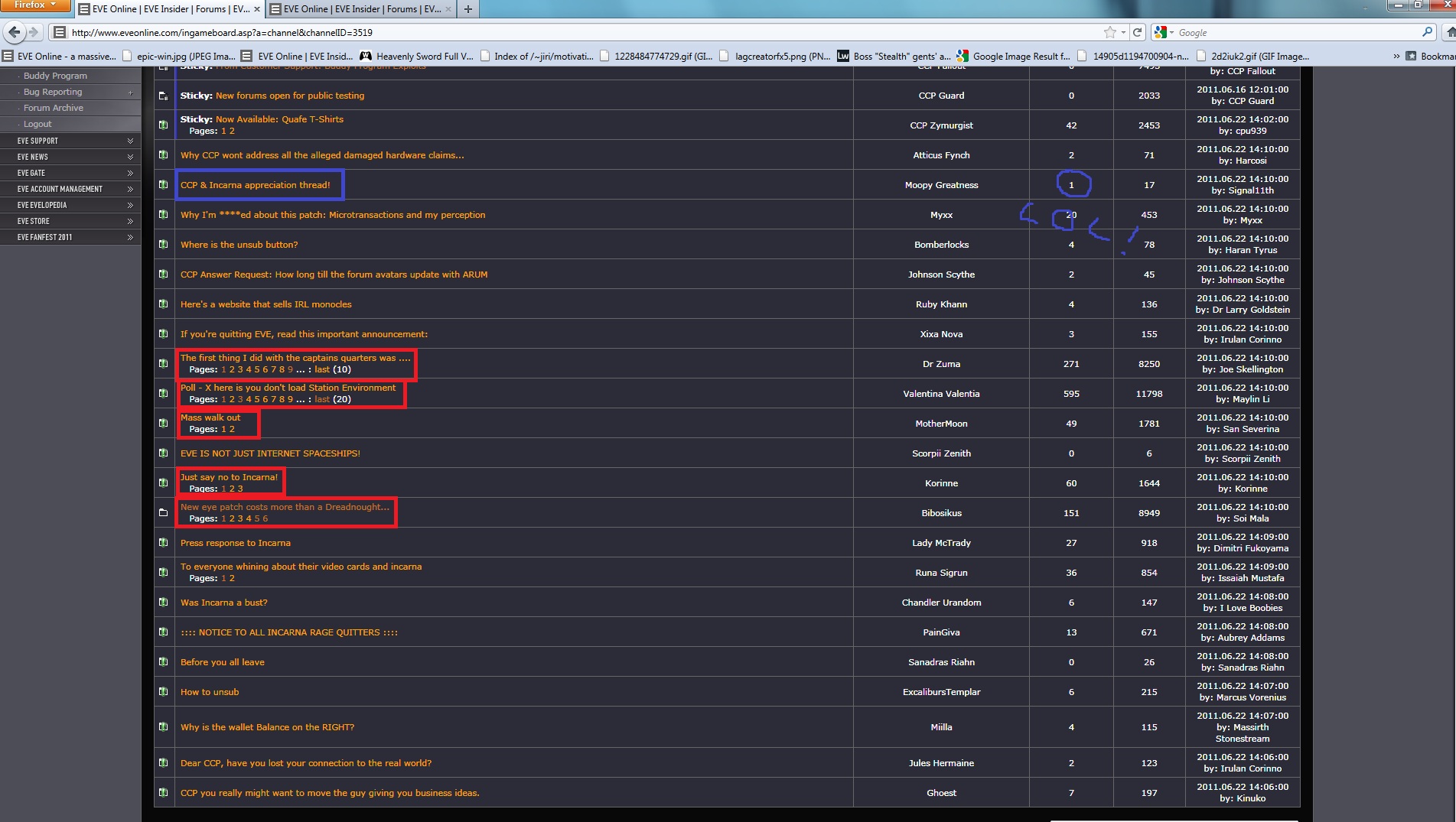Click the thread icon beside 'Just say no to Incarna!'

coord(163,482)
